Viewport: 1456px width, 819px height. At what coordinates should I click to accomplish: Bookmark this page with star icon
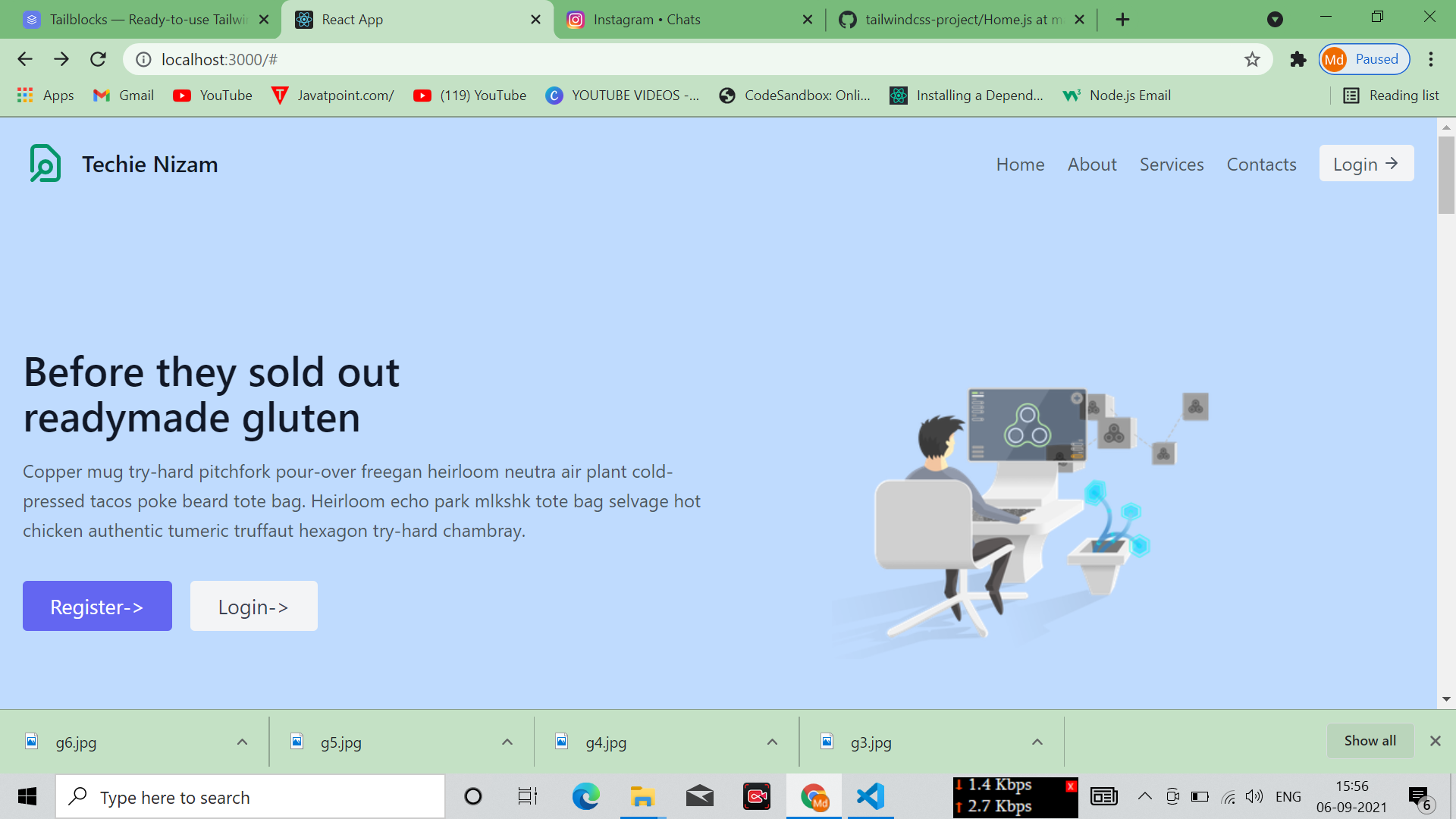point(1252,59)
